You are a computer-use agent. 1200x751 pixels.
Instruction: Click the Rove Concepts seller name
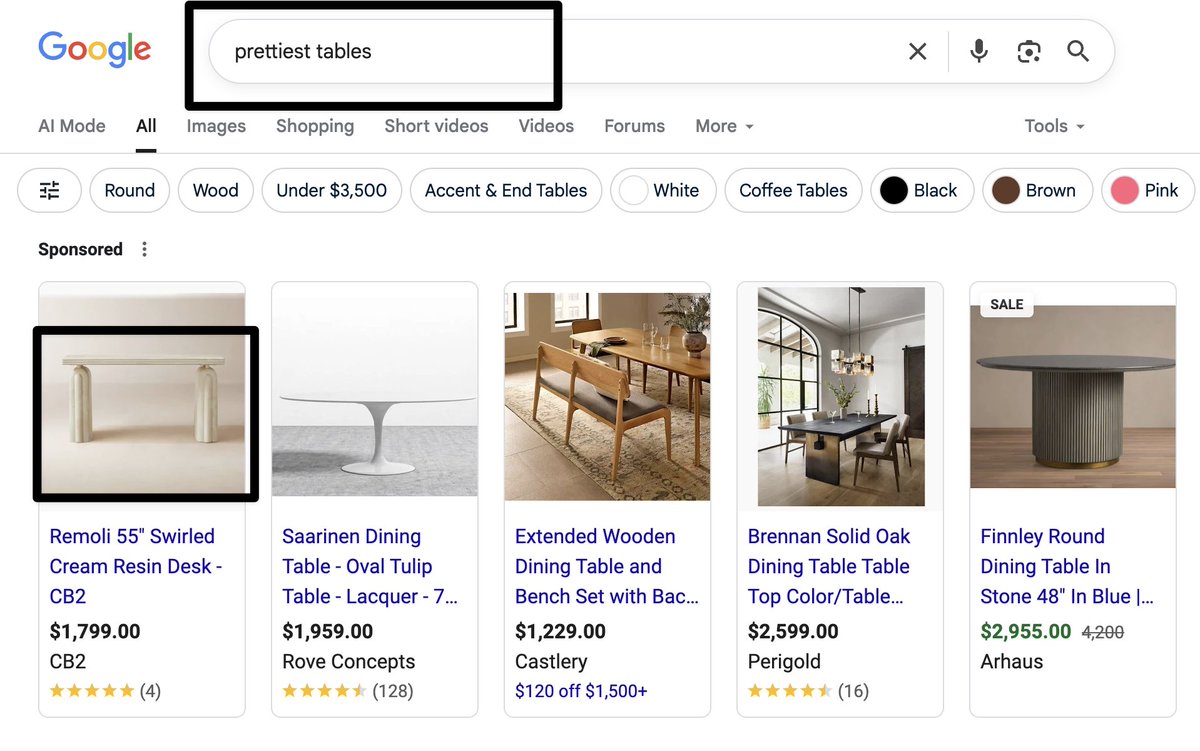[349, 662]
